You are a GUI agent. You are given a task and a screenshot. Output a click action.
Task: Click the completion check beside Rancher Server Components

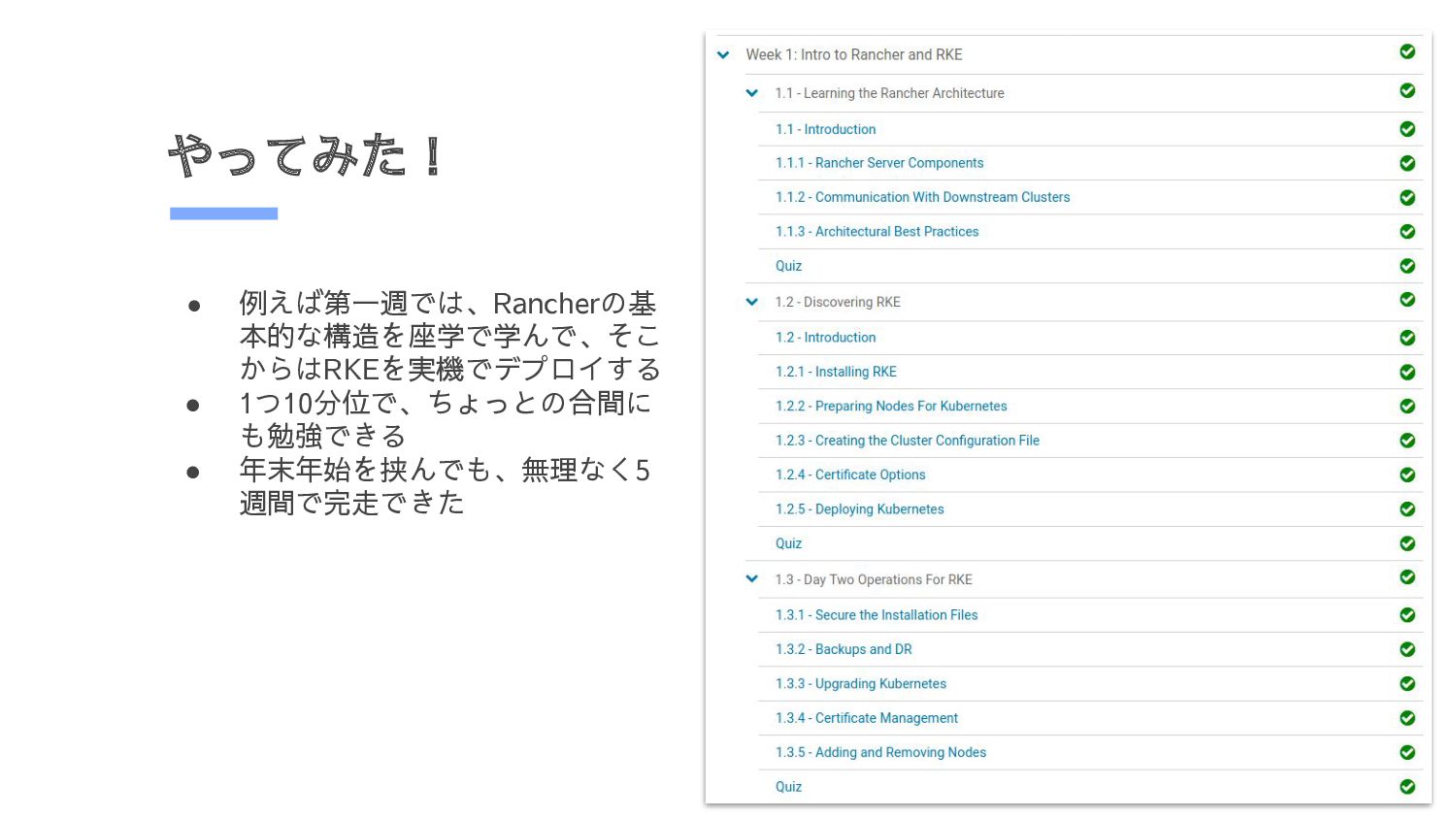[1407, 163]
